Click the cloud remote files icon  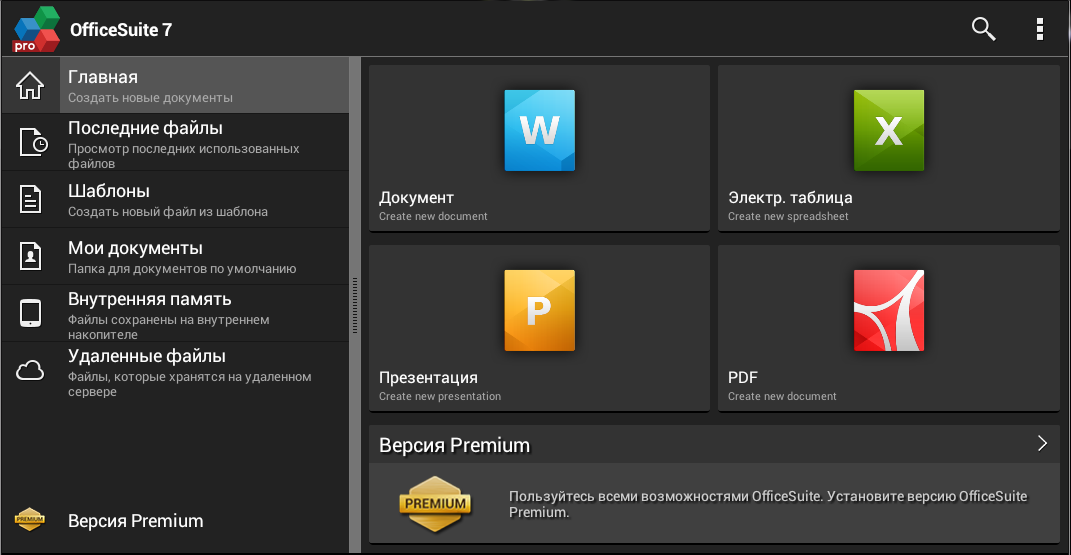tap(31, 371)
